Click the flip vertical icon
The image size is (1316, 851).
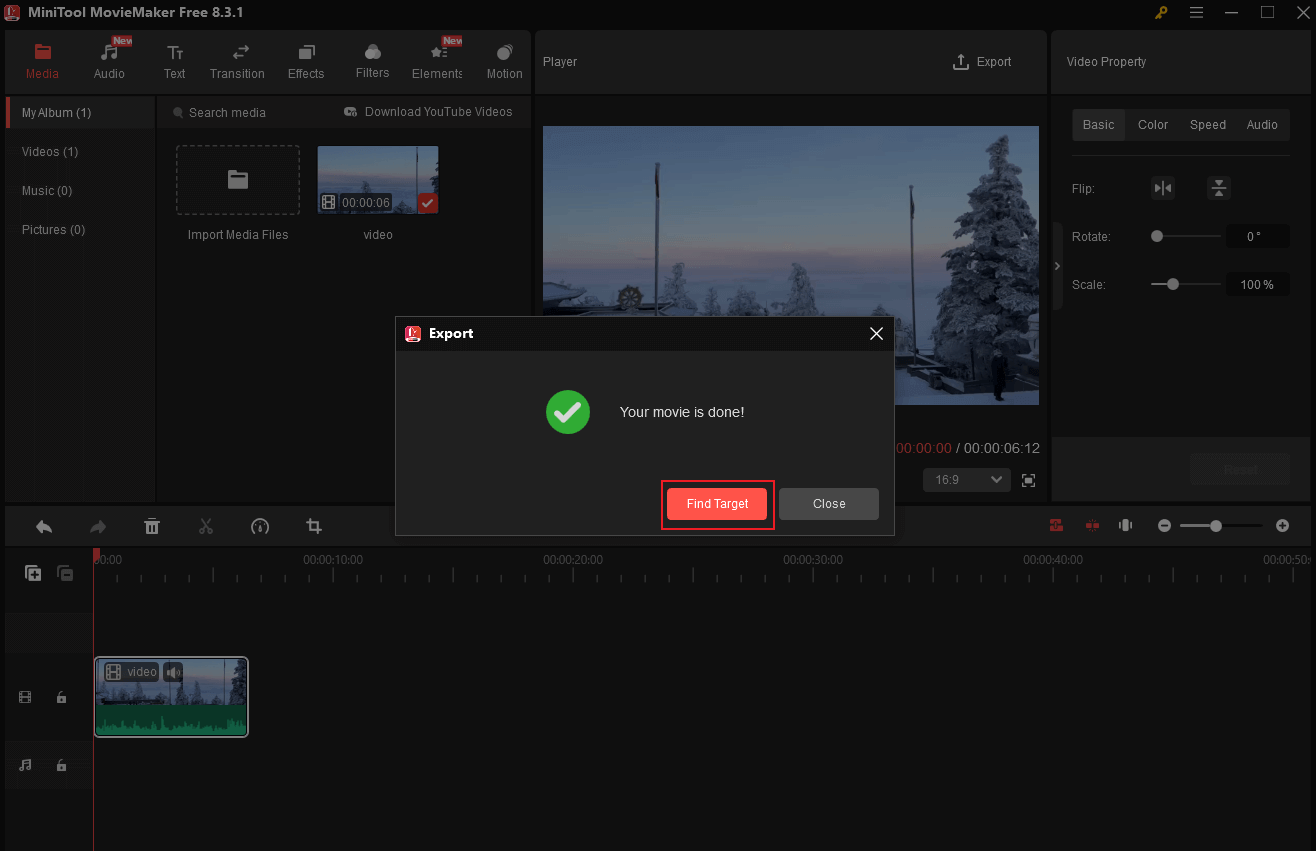1218,188
